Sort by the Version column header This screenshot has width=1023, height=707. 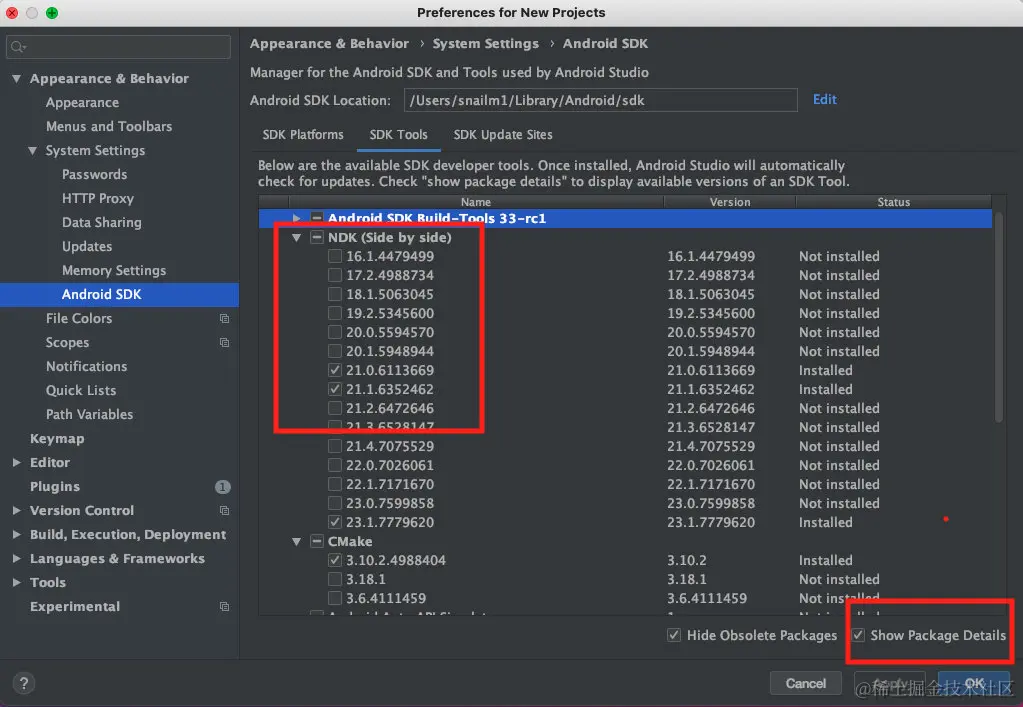click(729, 202)
